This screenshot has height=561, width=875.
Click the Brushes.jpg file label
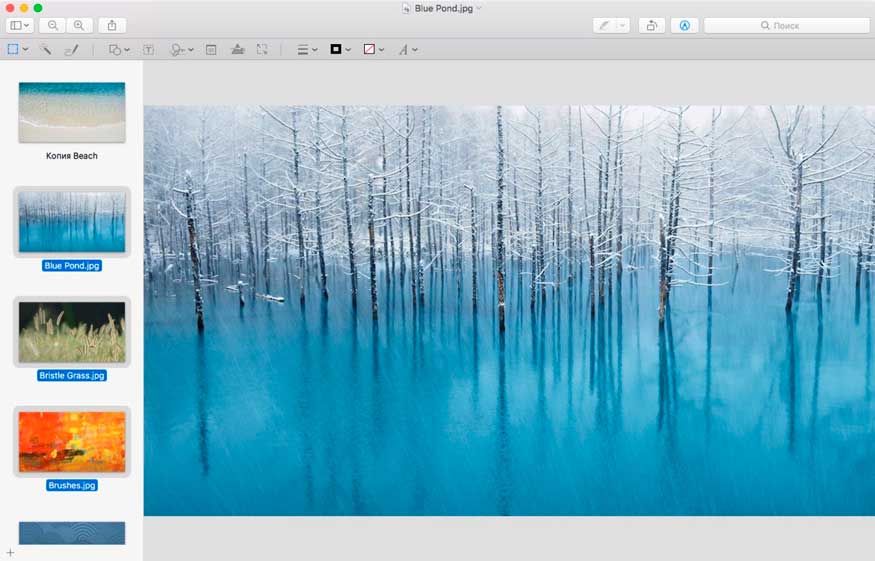(x=72, y=486)
